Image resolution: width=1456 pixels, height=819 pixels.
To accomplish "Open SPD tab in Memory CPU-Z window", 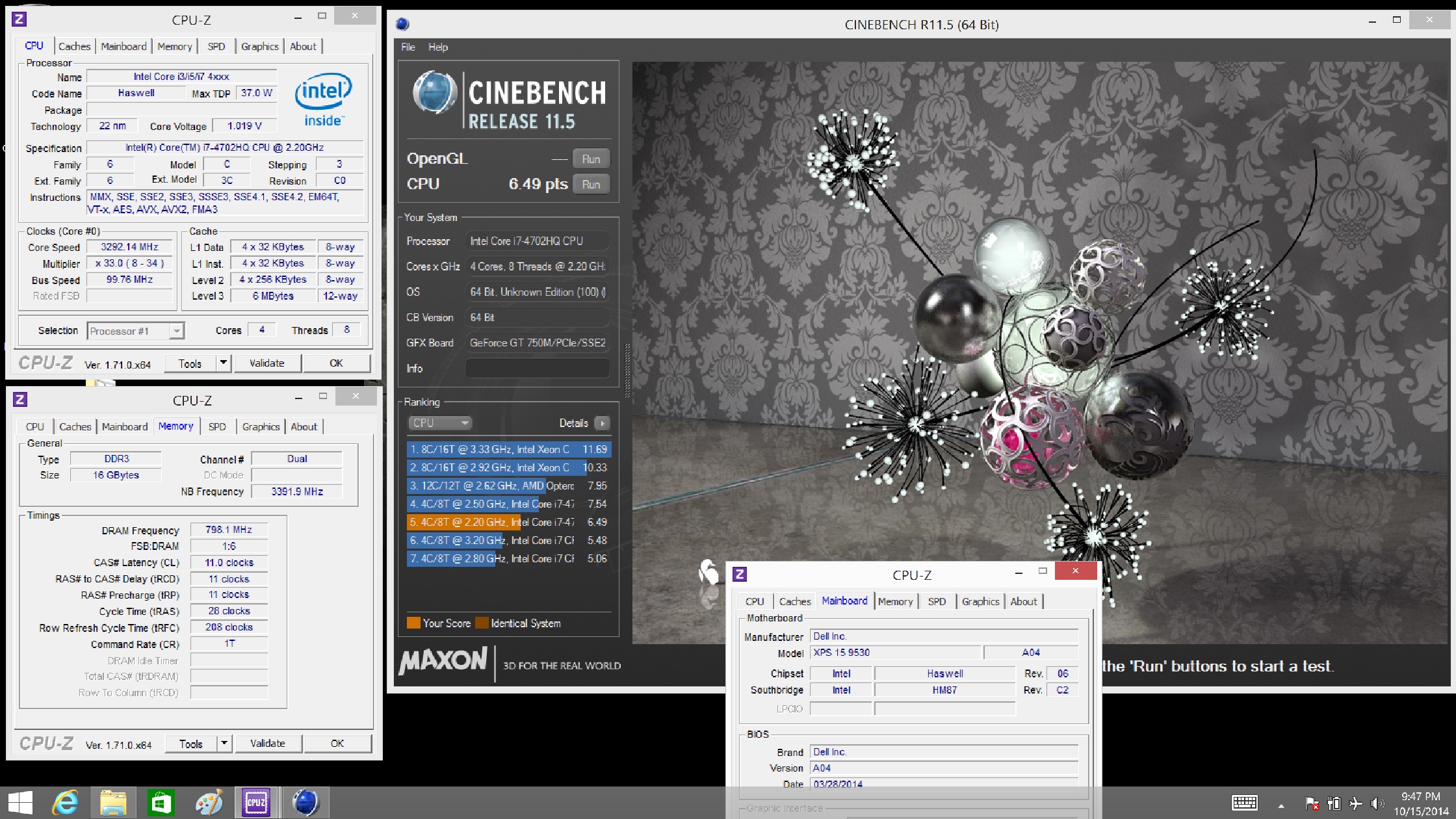I will [217, 426].
